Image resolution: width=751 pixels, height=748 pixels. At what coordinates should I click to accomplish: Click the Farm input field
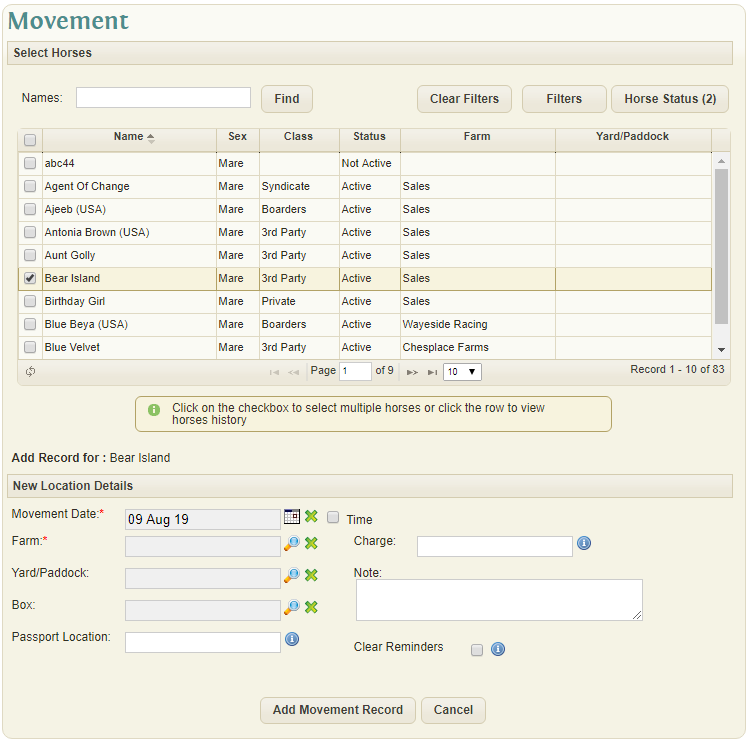pos(203,546)
